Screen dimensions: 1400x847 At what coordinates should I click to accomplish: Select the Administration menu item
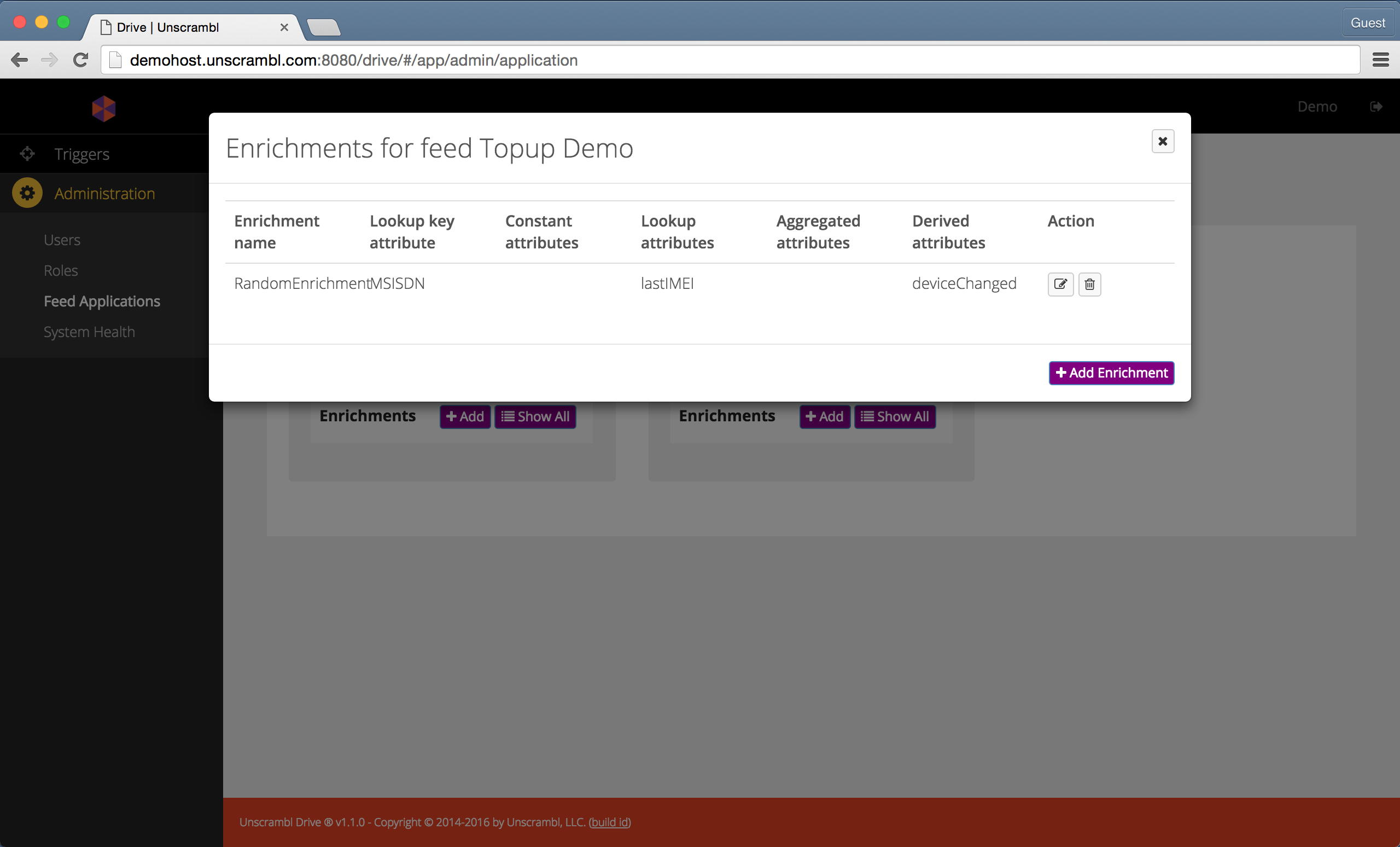pos(104,193)
